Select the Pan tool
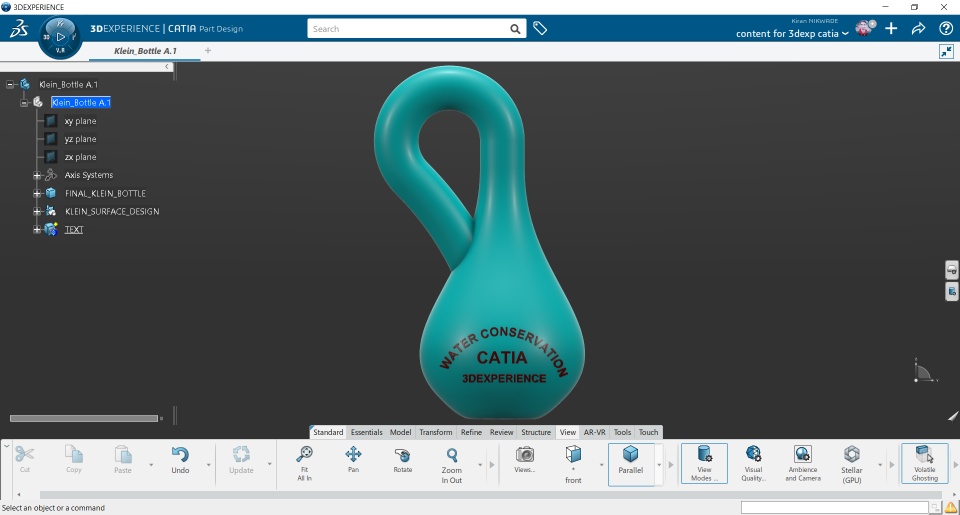Viewport: 960px width, 515px height. tap(353, 459)
